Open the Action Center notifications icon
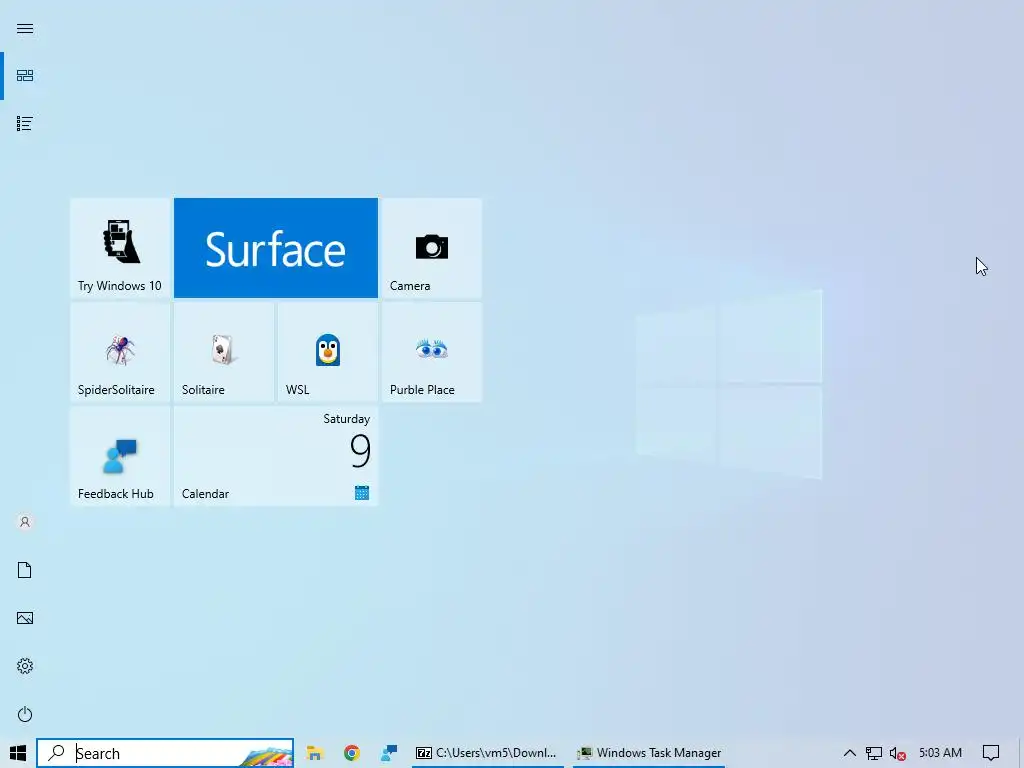Viewport: 1024px width, 768px height. pos(991,753)
